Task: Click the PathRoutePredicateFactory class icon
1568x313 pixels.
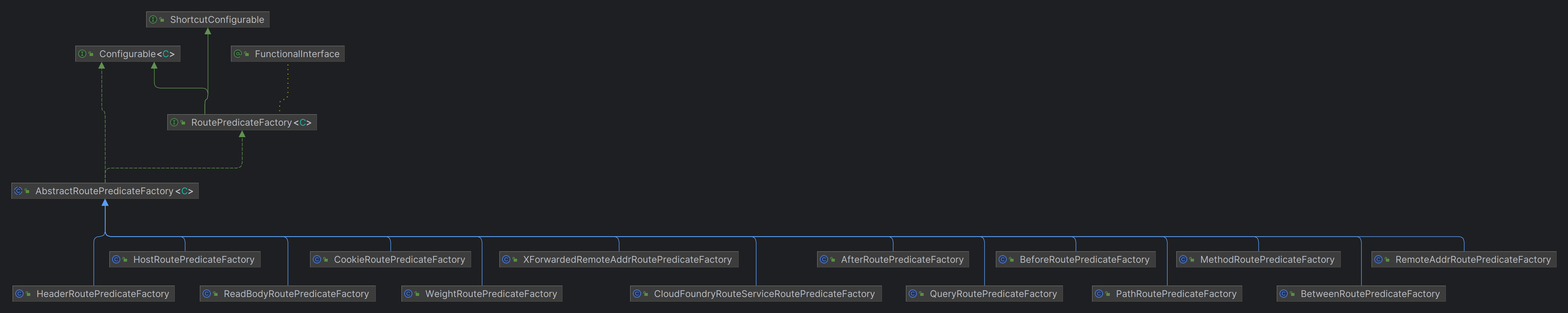Action: click(1099, 294)
